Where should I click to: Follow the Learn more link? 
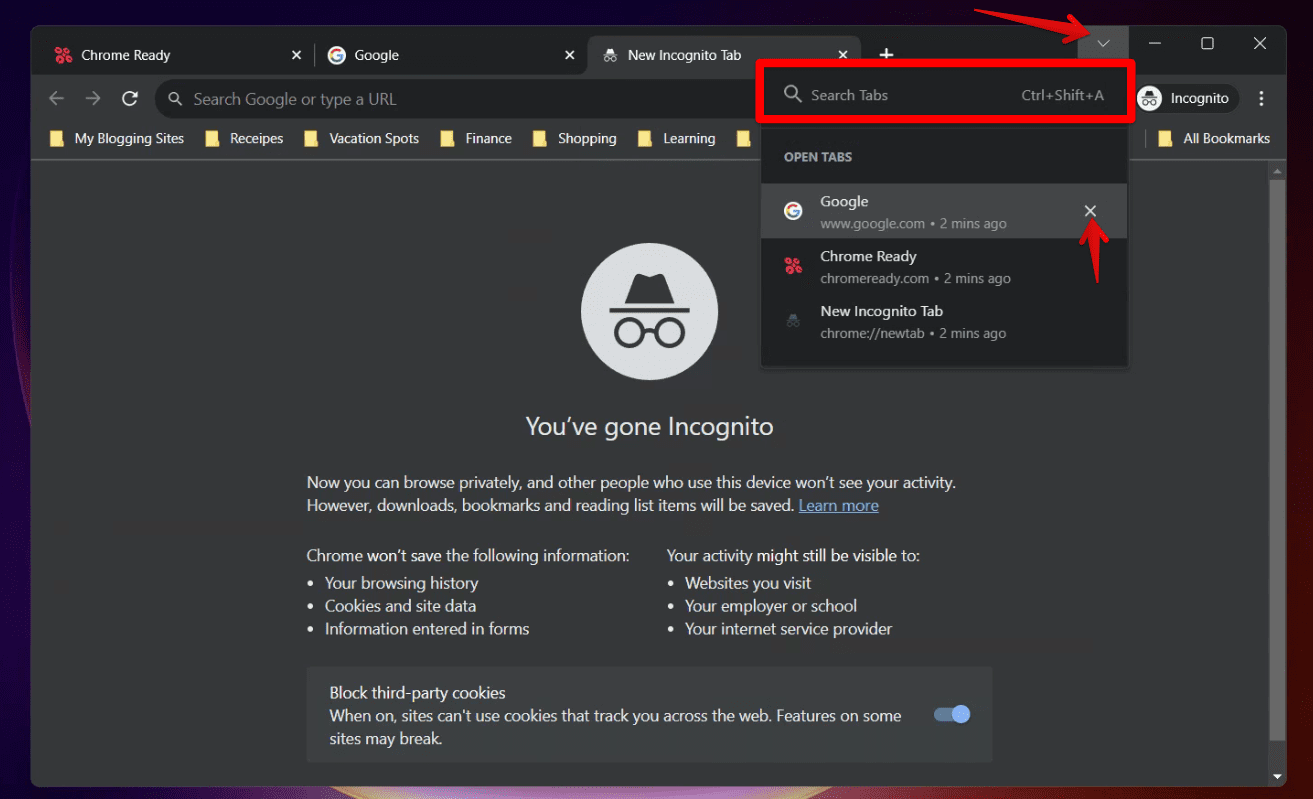click(x=838, y=505)
